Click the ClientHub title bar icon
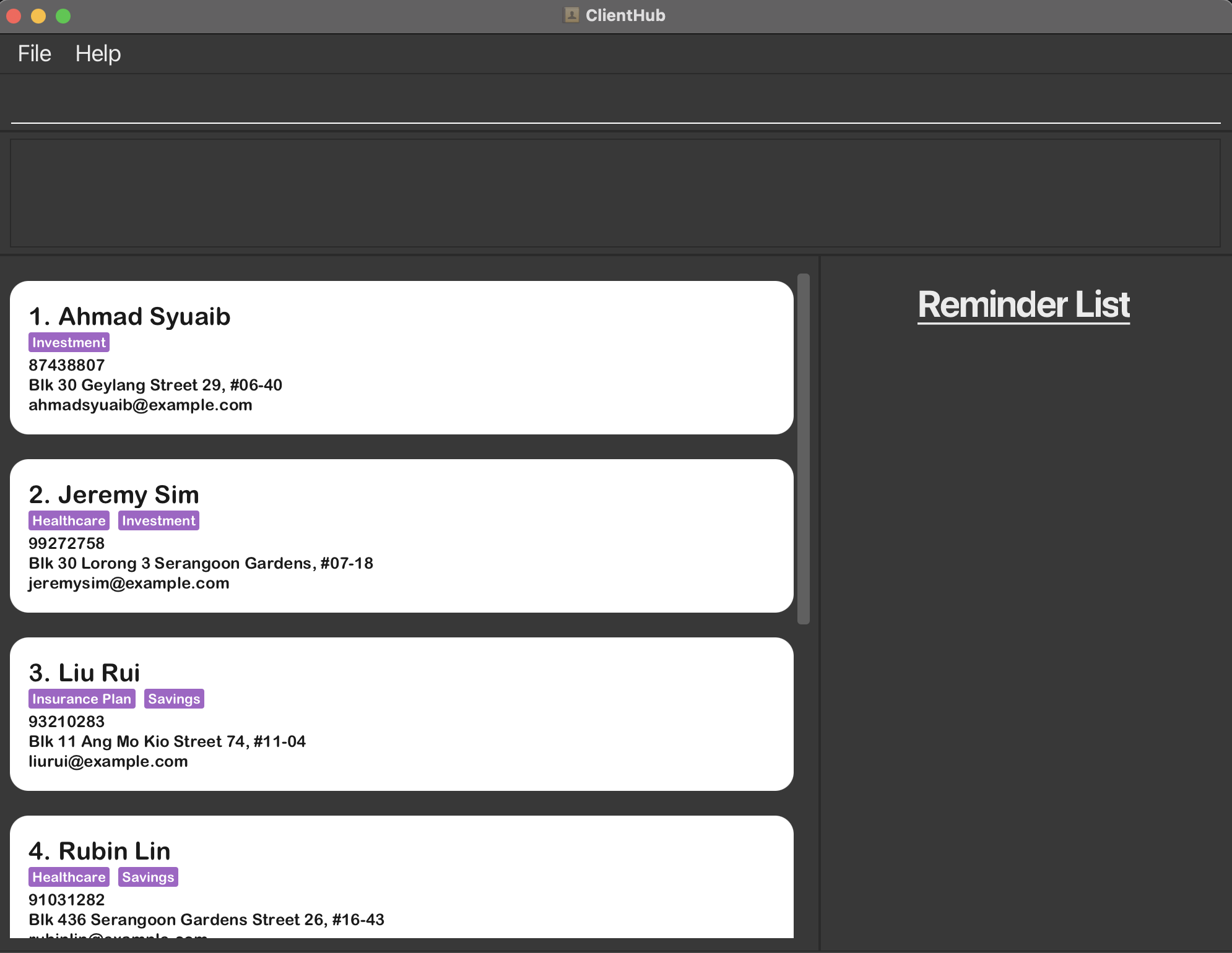This screenshot has width=1232, height=953. click(571, 15)
